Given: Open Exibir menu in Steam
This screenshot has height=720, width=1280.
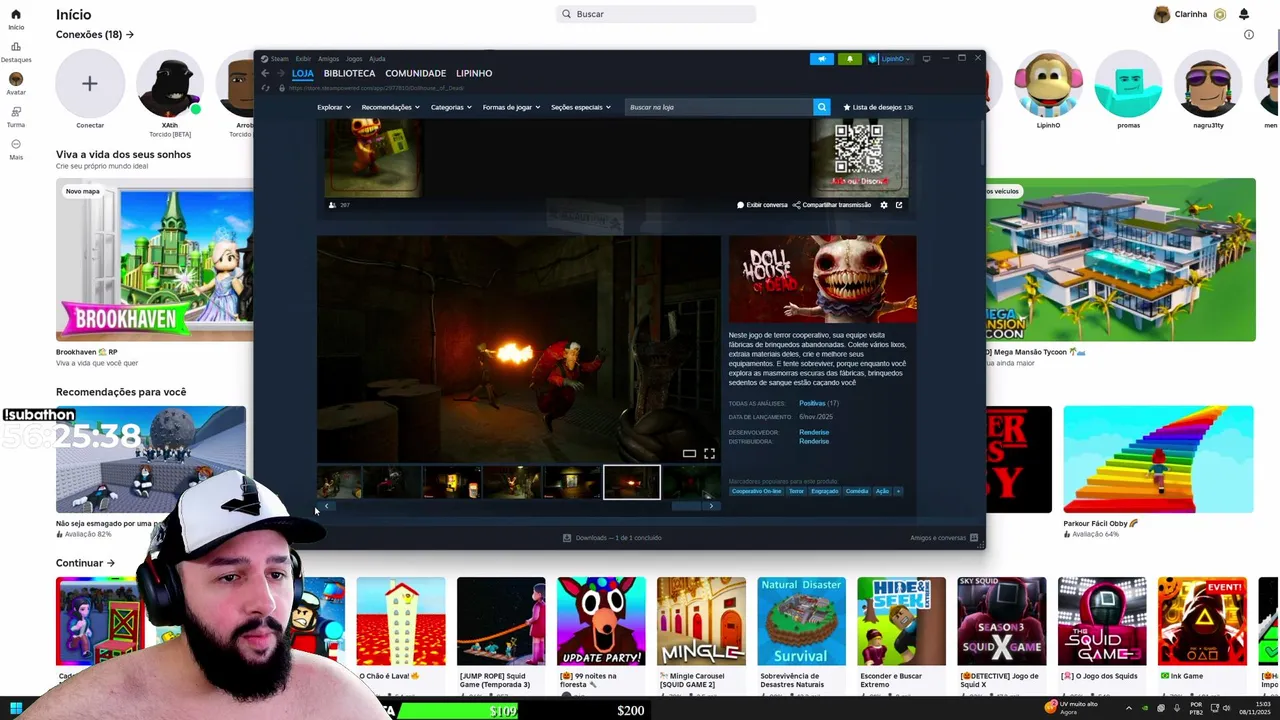Looking at the screenshot, I should [303, 59].
